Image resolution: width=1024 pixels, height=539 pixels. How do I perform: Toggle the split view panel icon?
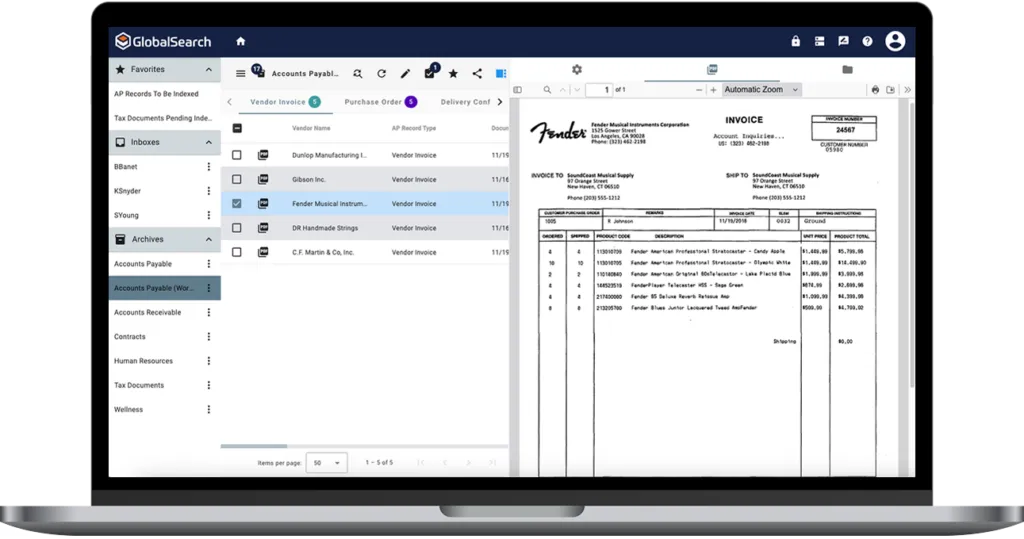point(501,74)
